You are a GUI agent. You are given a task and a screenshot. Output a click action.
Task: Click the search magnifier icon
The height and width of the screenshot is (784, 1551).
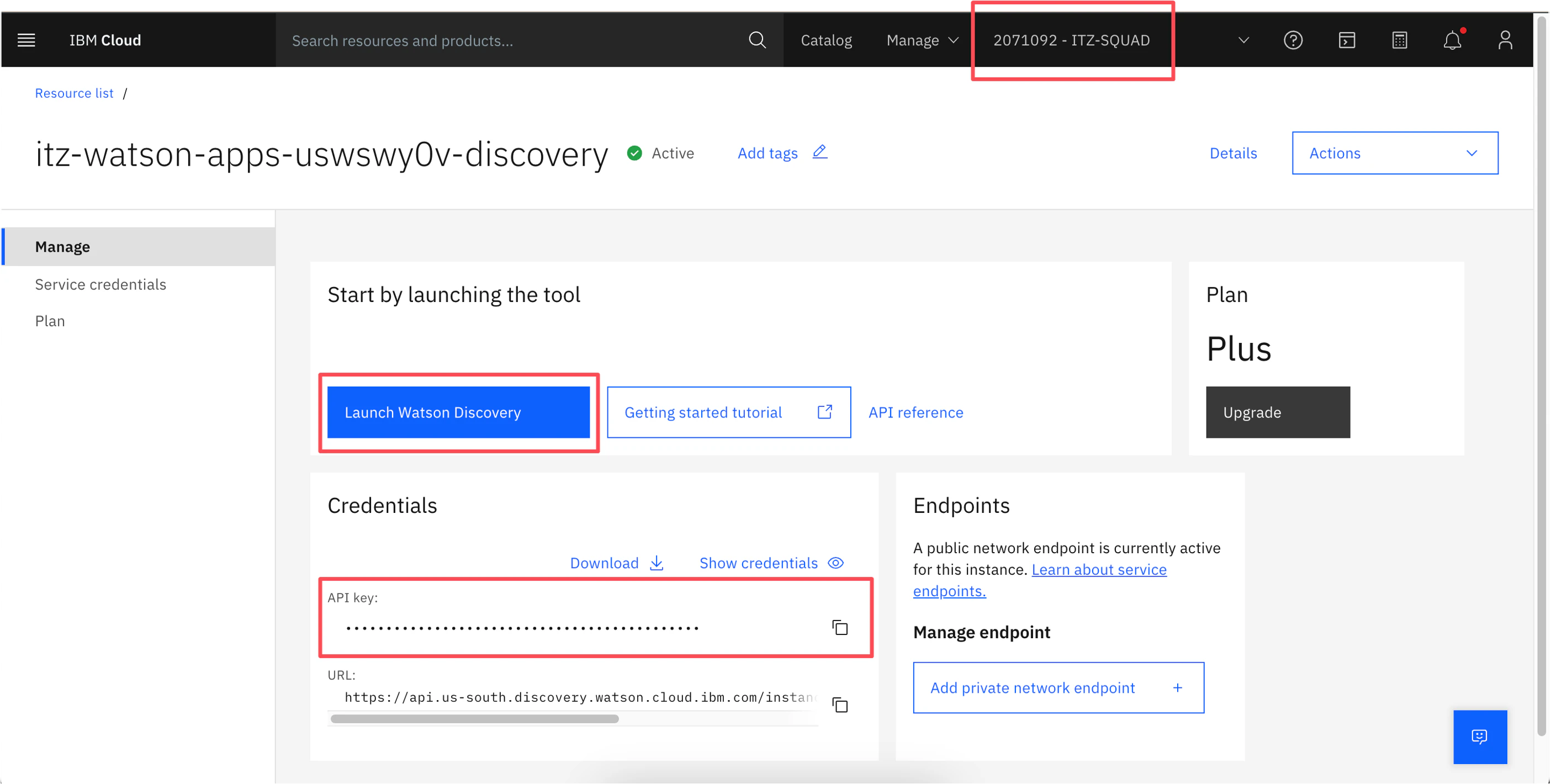click(757, 40)
